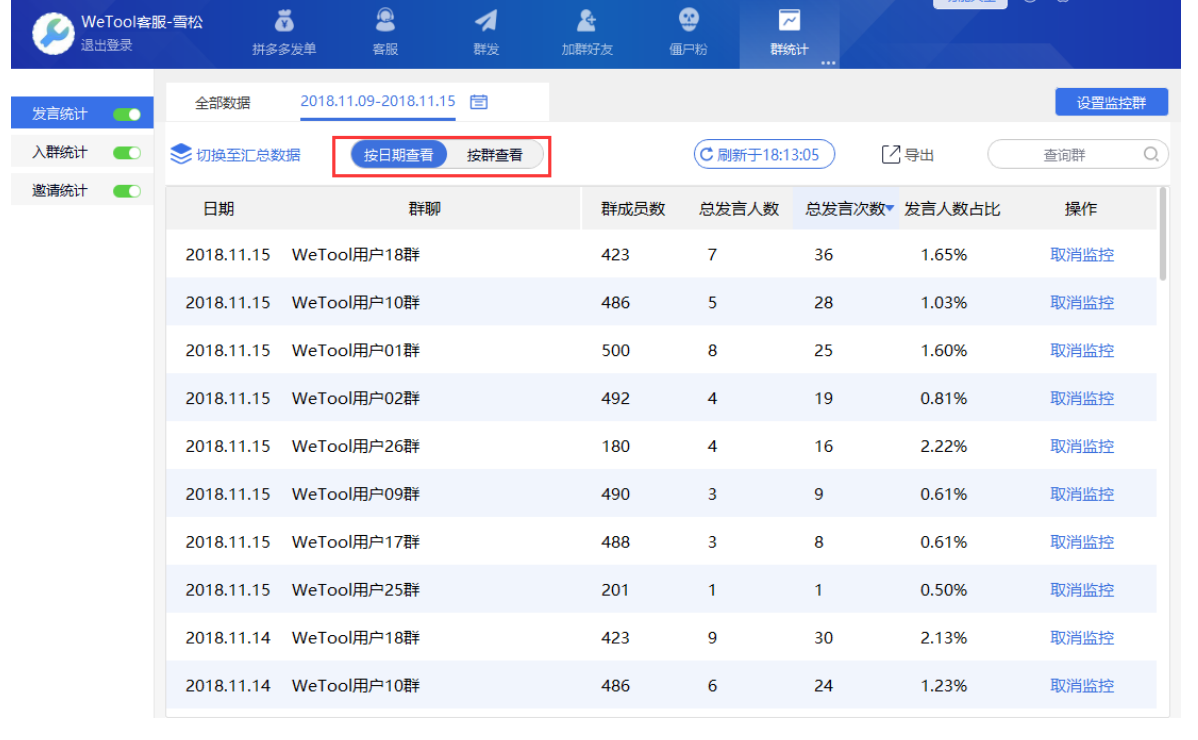Viewport: 1198px width, 740px height.
Task: Open the 2018.11.09-2018.11.15 date range picker
Action: (x=377, y=101)
